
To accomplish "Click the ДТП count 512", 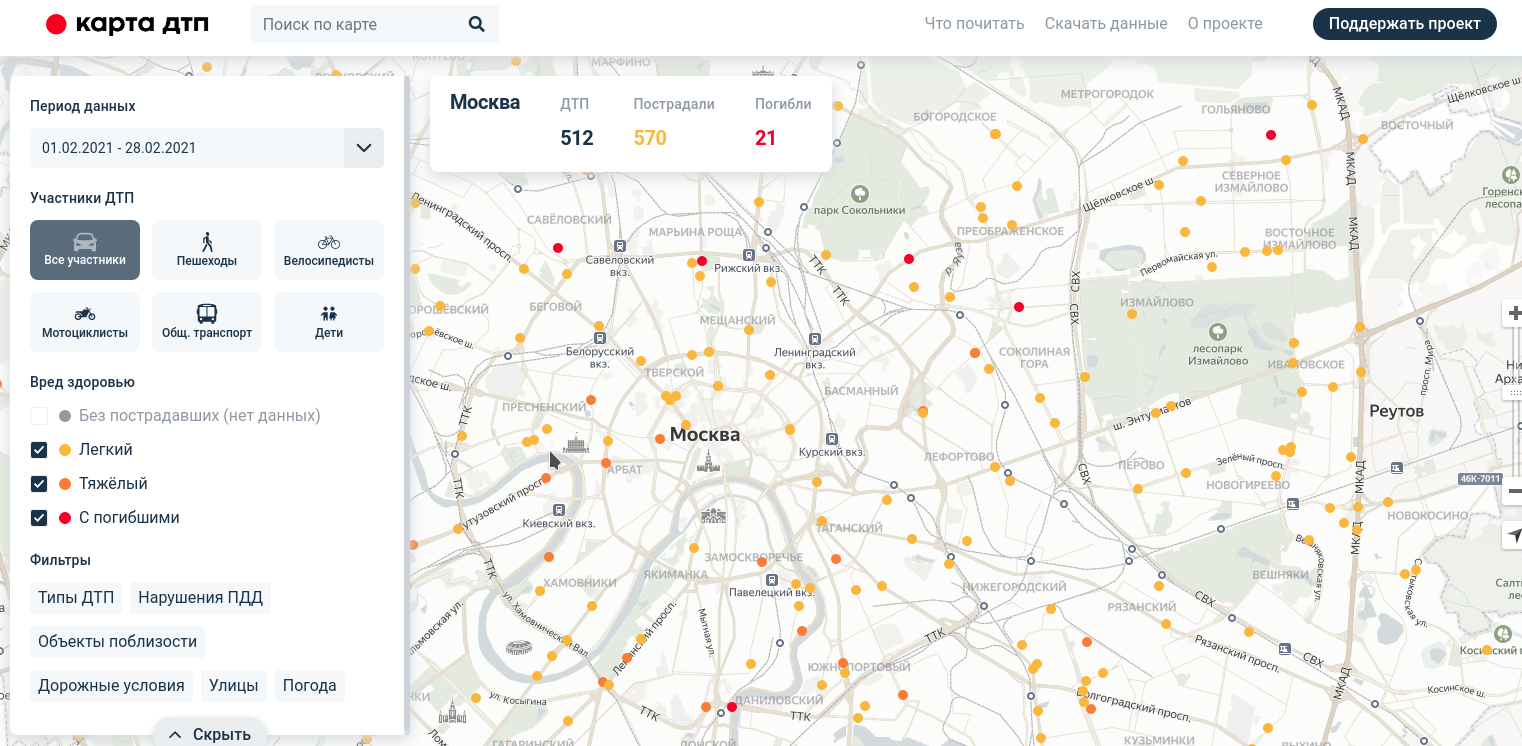I will [577, 138].
